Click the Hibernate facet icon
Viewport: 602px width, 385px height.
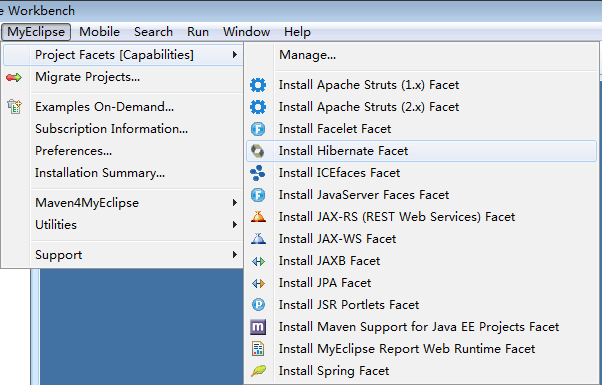click(x=258, y=151)
